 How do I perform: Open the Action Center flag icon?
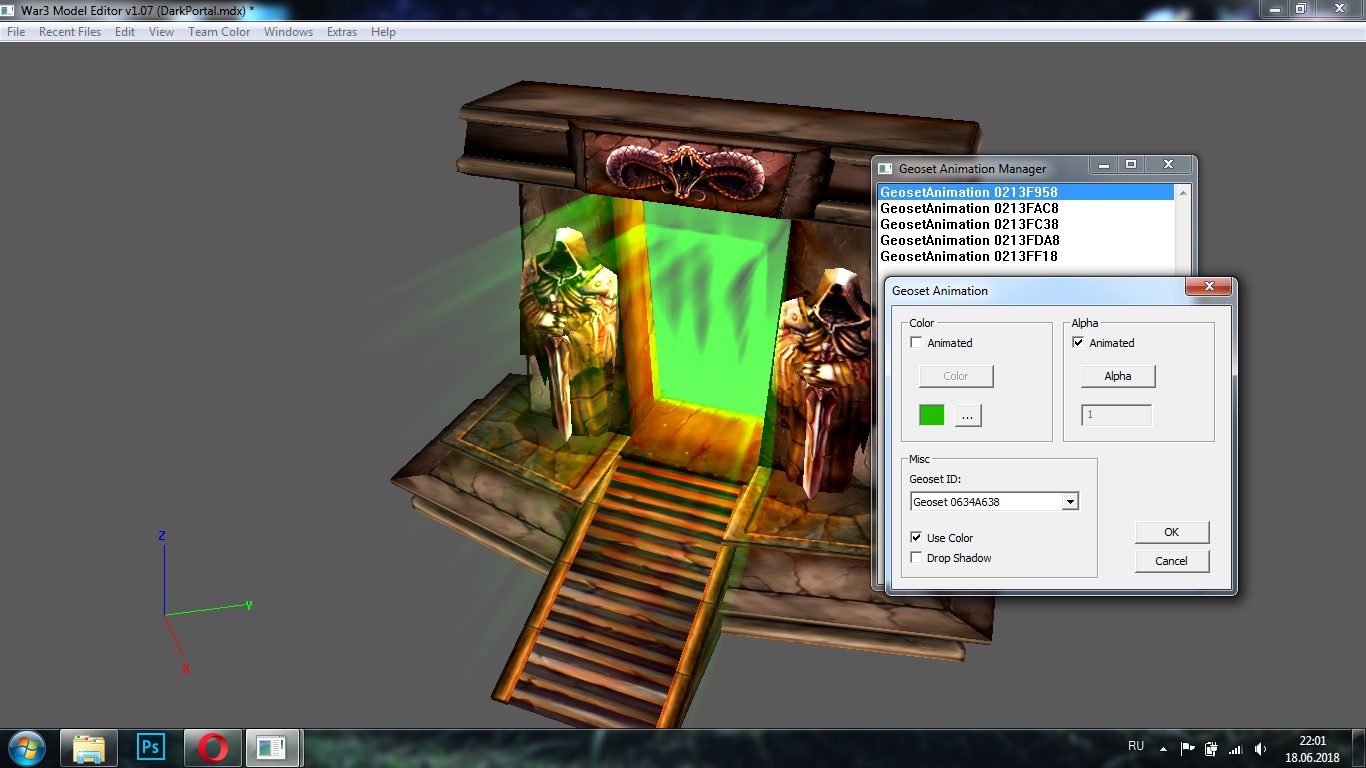click(1188, 748)
